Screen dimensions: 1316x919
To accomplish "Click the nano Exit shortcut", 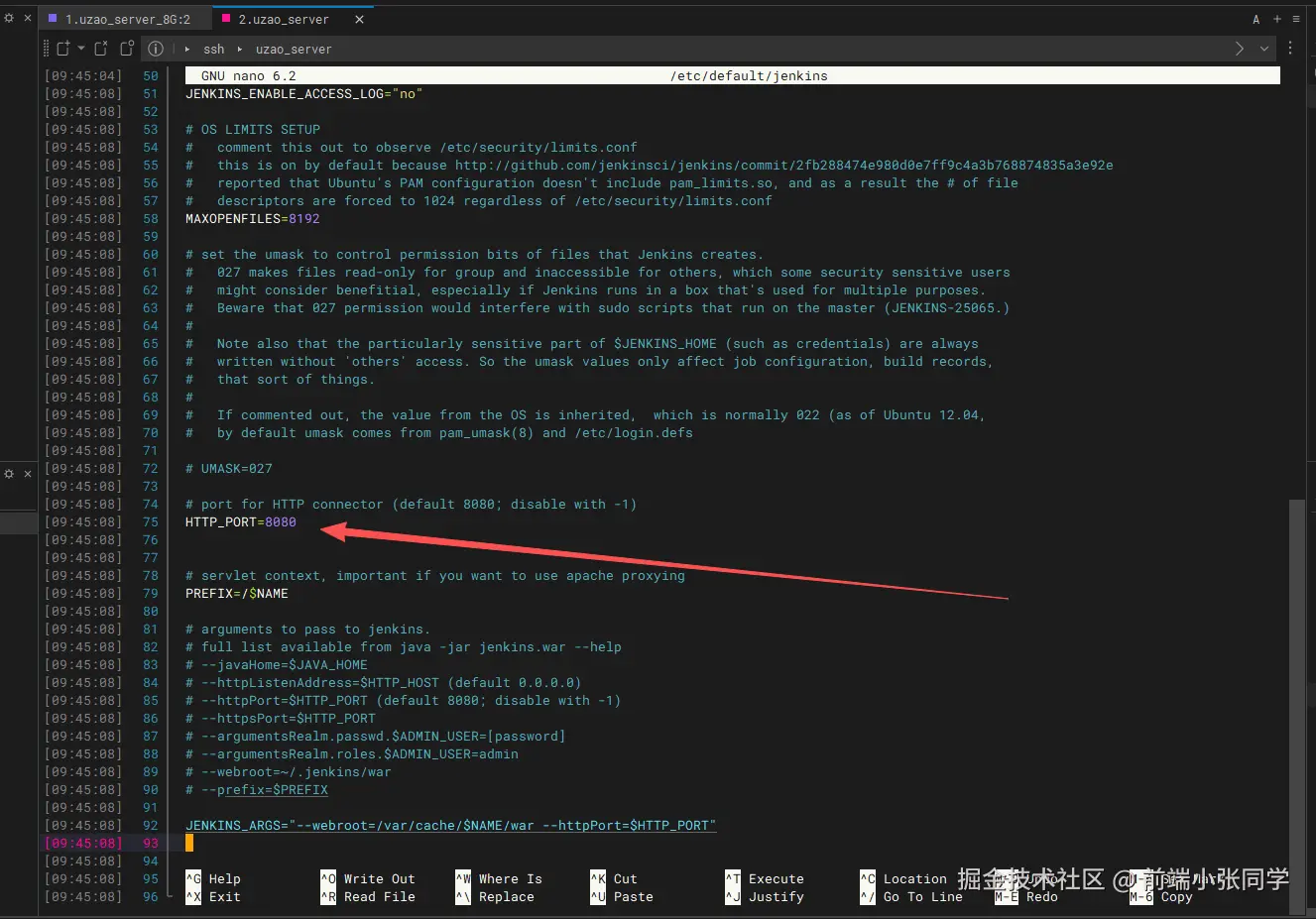I will (x=213, y=897).
